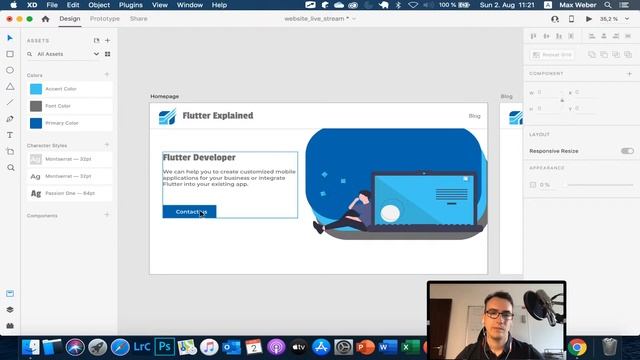
Task: Select the Line tool
Action: point(10,102)
